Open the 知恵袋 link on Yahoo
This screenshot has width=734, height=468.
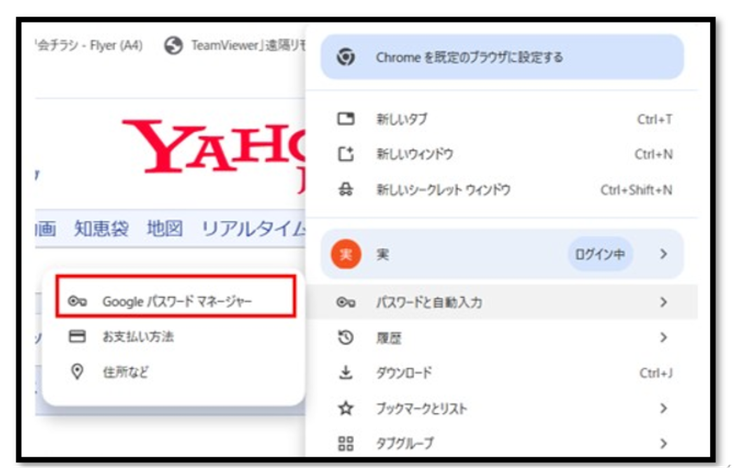[102, 229]
